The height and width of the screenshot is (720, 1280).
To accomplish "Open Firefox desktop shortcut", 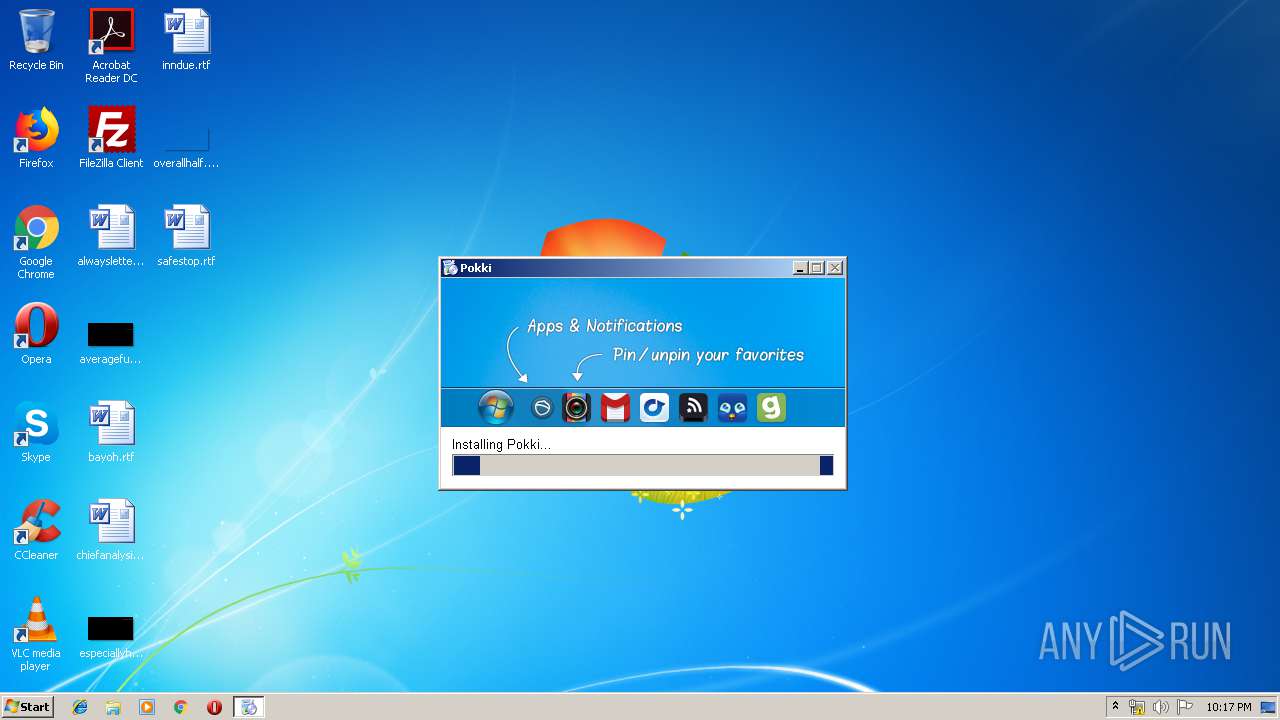I will tap(36, 138).
